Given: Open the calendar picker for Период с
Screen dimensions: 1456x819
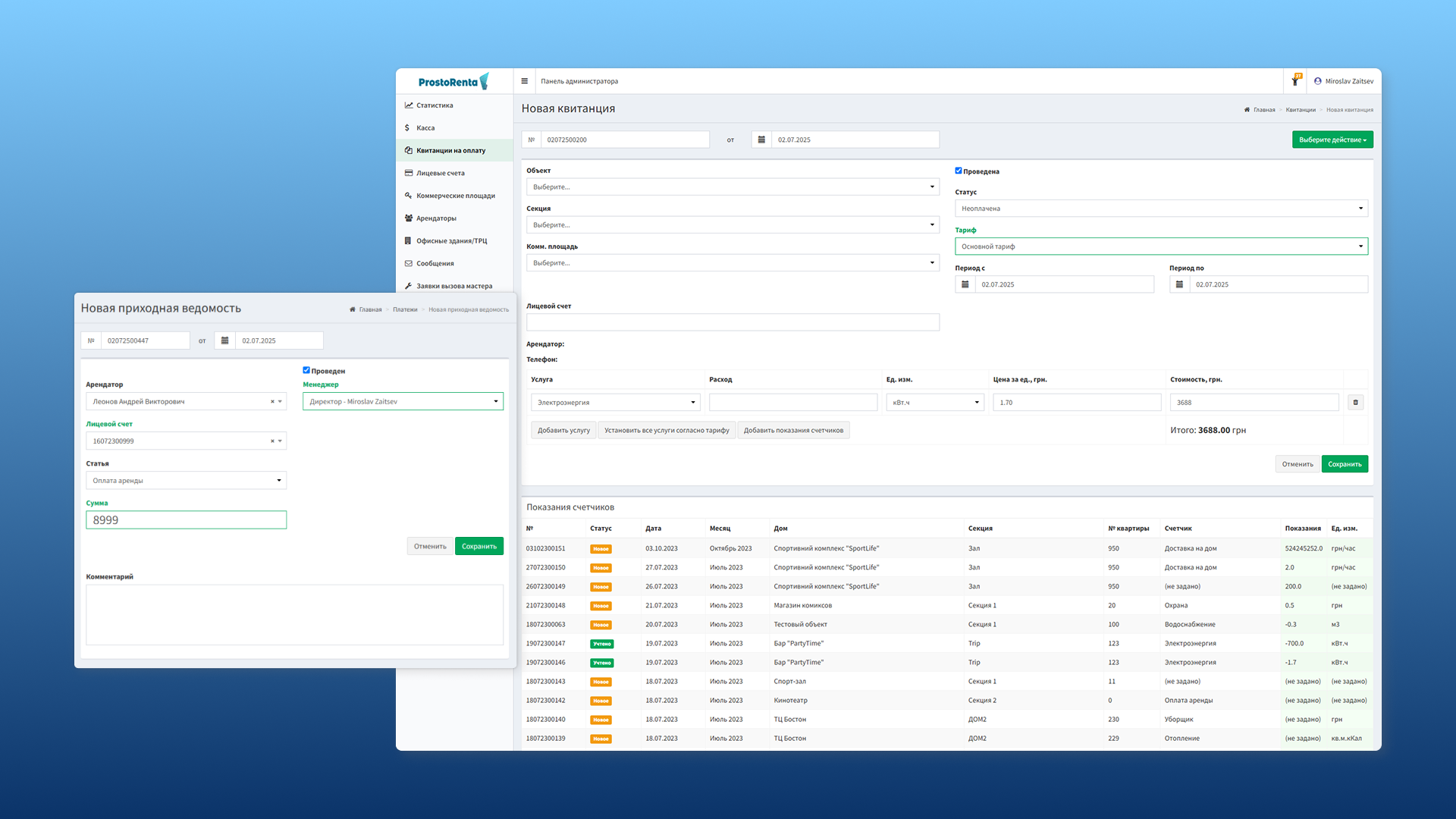Looking at the screenshot, I should click(965, 284).
